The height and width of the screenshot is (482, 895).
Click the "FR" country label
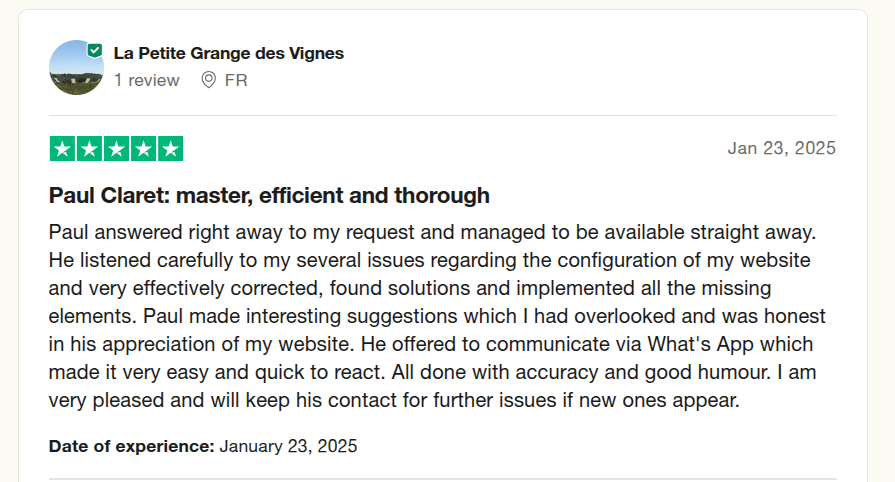tap(236, 80)
